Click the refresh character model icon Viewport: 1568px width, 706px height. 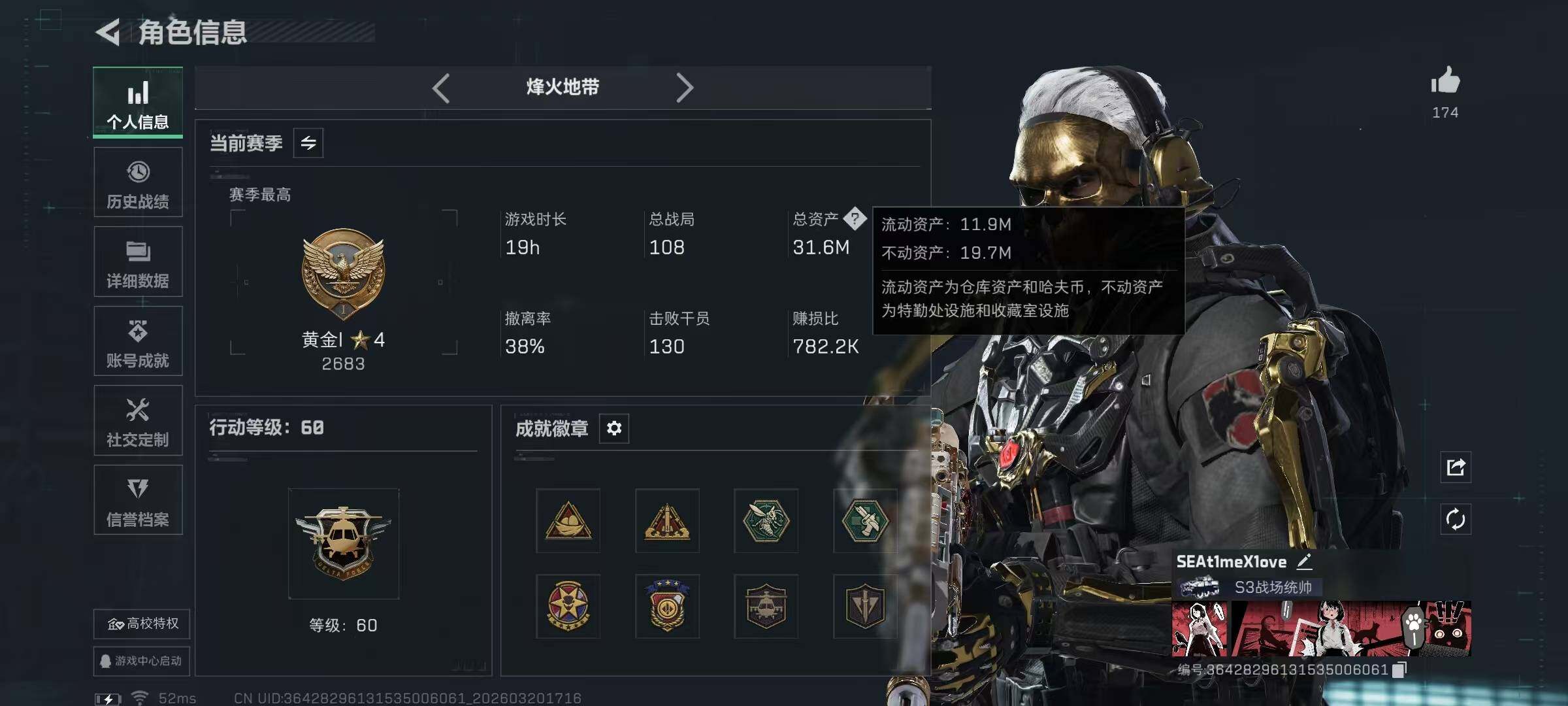click(1455, 520)
